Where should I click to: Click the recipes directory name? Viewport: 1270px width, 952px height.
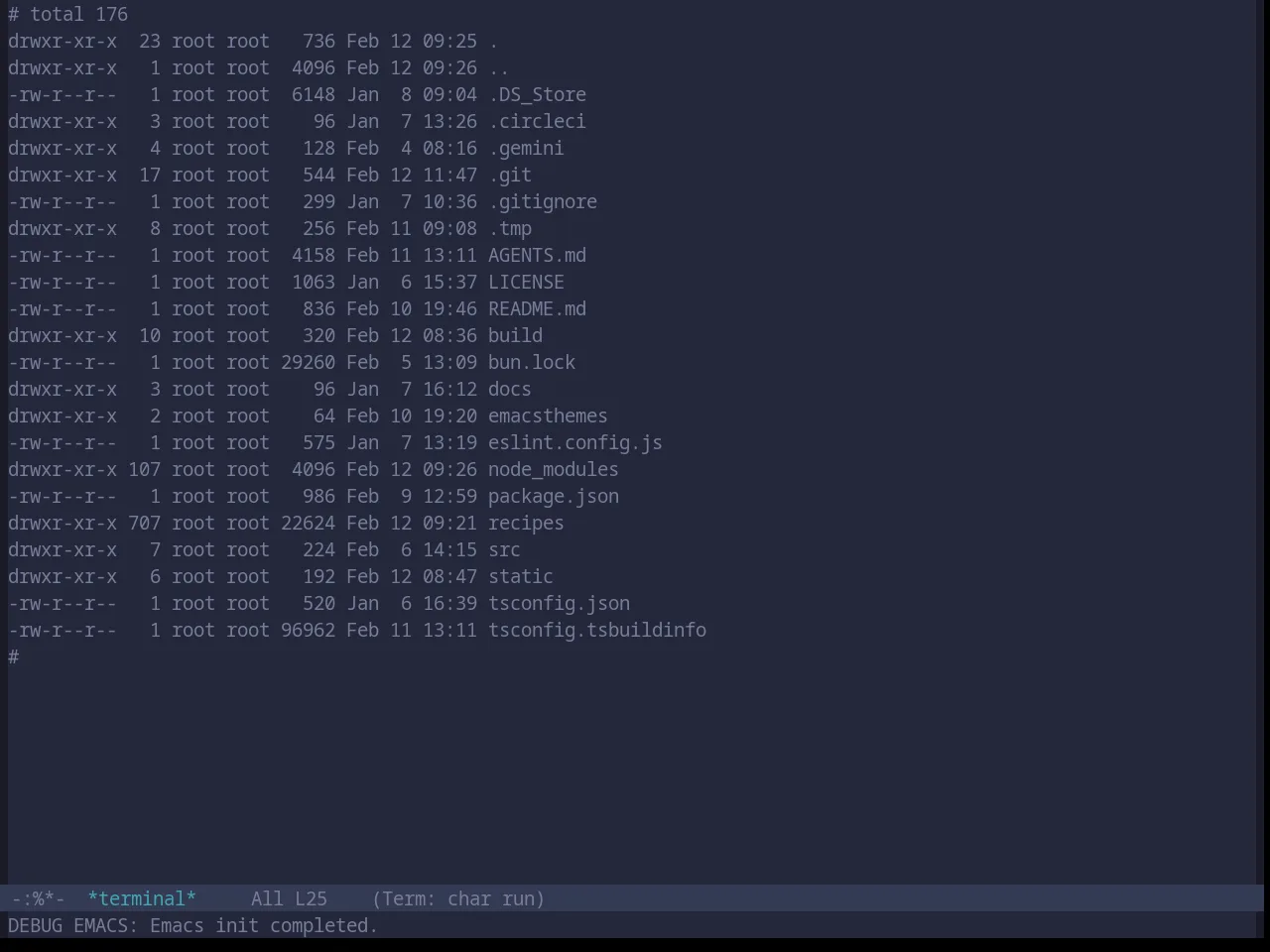pos(526,523)
